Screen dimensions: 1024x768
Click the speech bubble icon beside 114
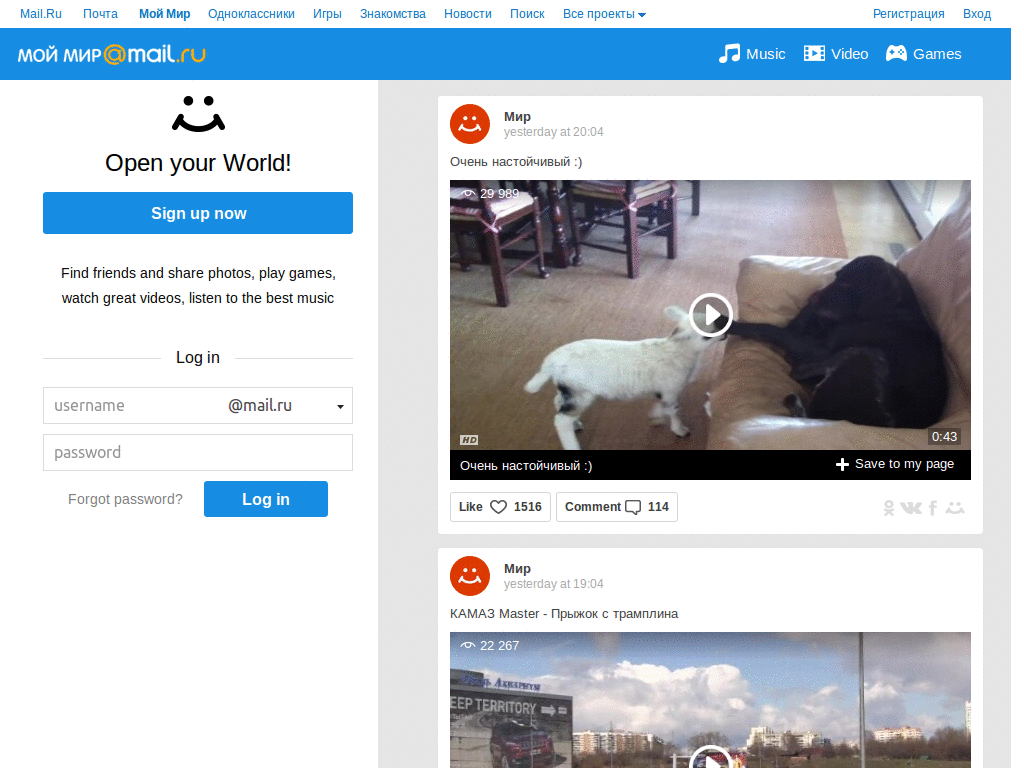(x=633, y=507)
